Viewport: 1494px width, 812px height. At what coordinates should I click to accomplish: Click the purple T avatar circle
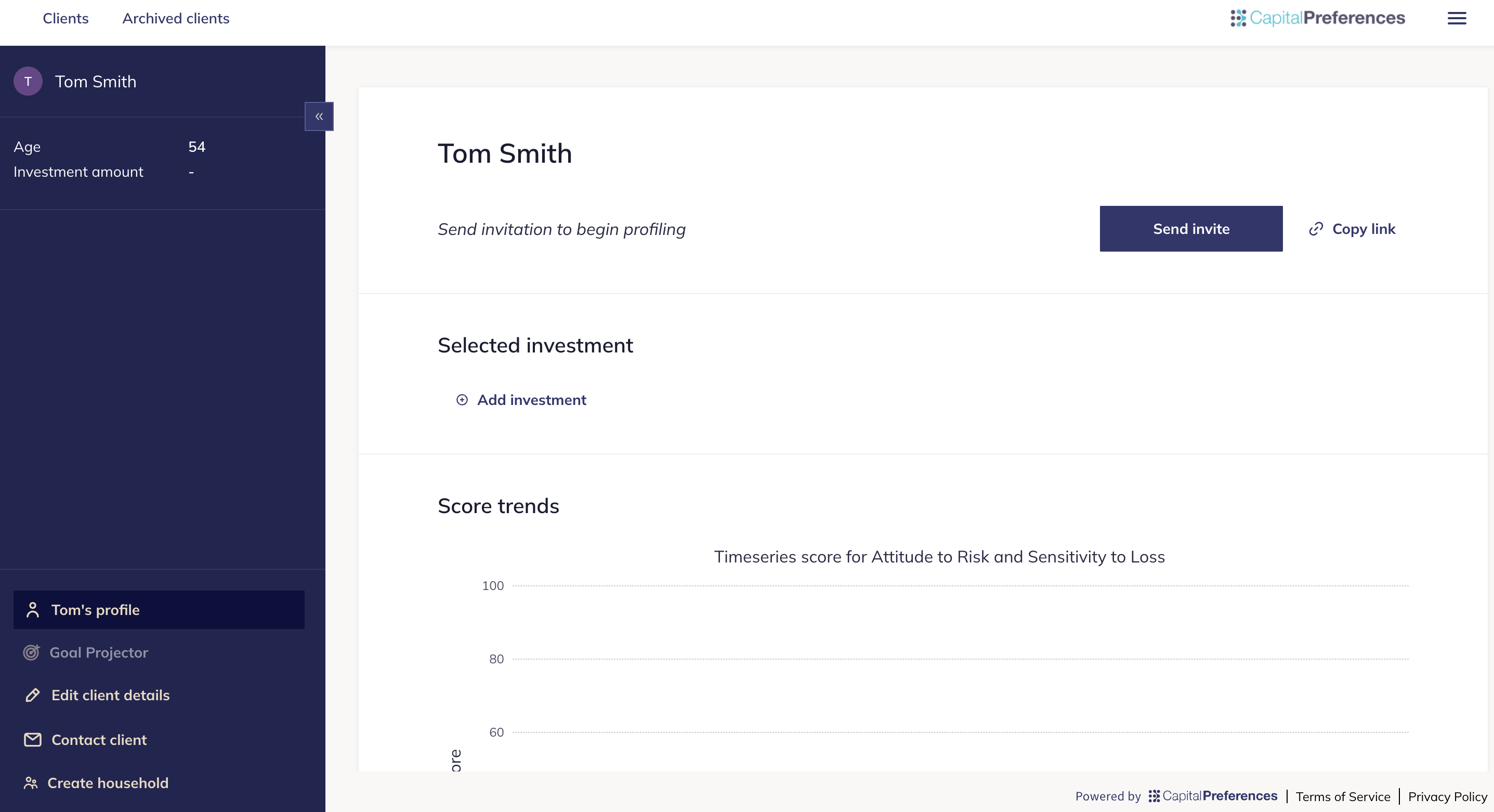tap(28, 81)
